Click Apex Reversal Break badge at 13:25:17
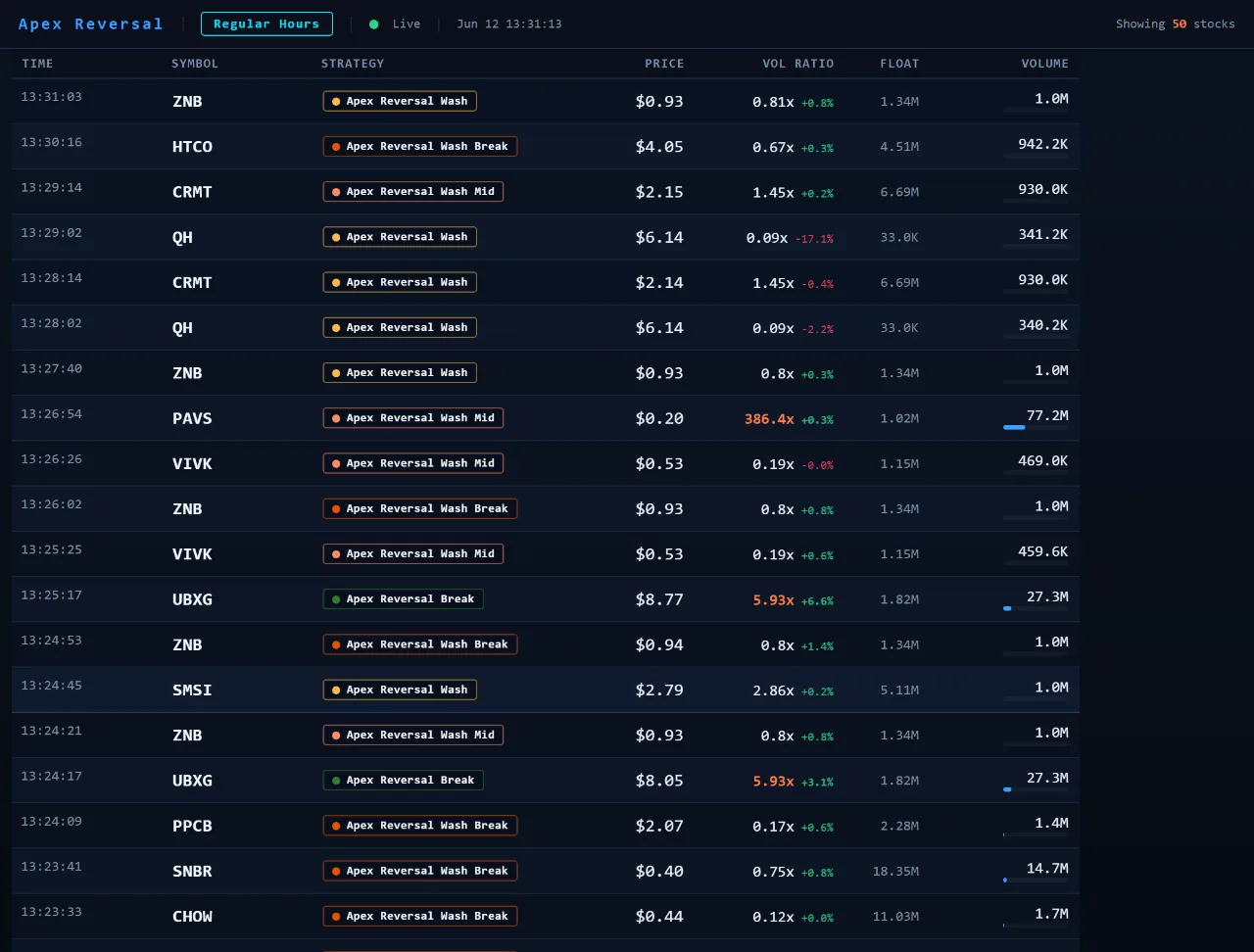1254x952 pixels. (x=403, y=599)
